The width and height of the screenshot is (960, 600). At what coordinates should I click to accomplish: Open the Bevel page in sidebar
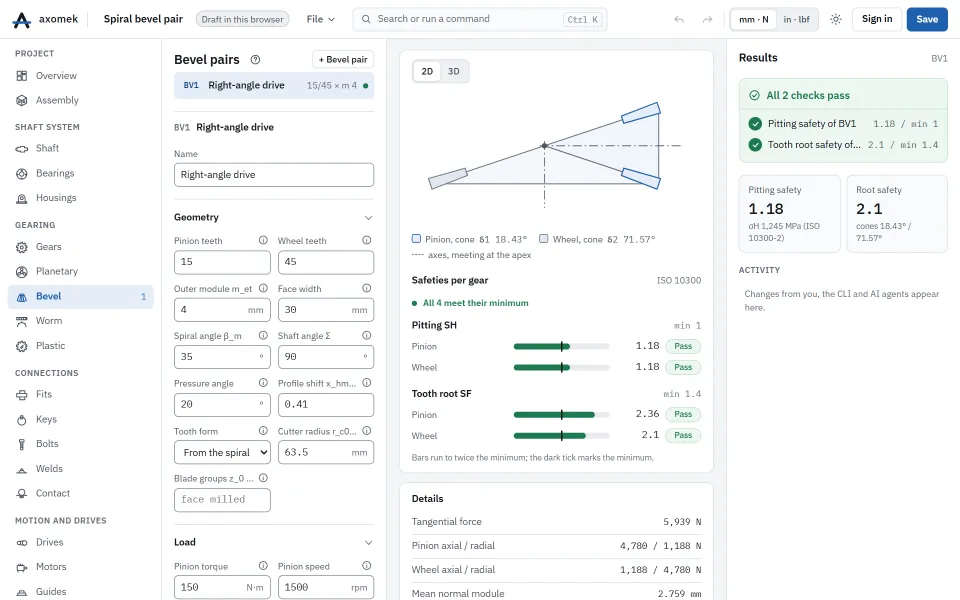point(81,296)
